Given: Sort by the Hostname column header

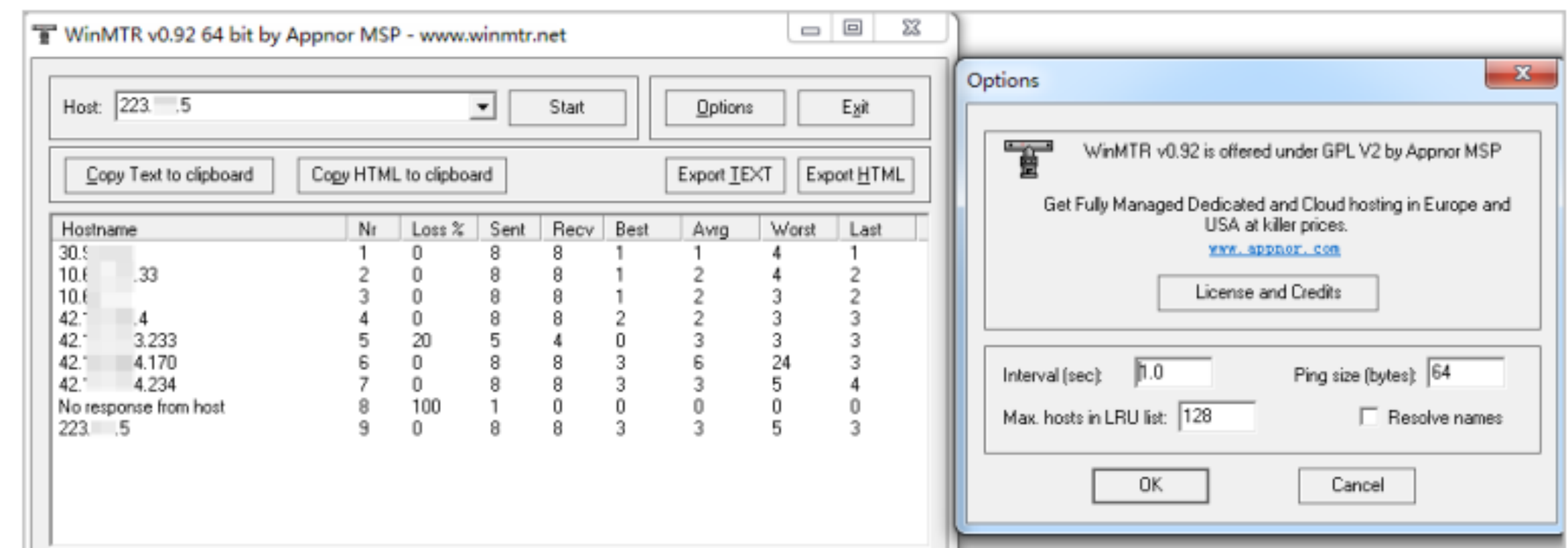Looking at the screenshot, I should [x=200, y=229].
